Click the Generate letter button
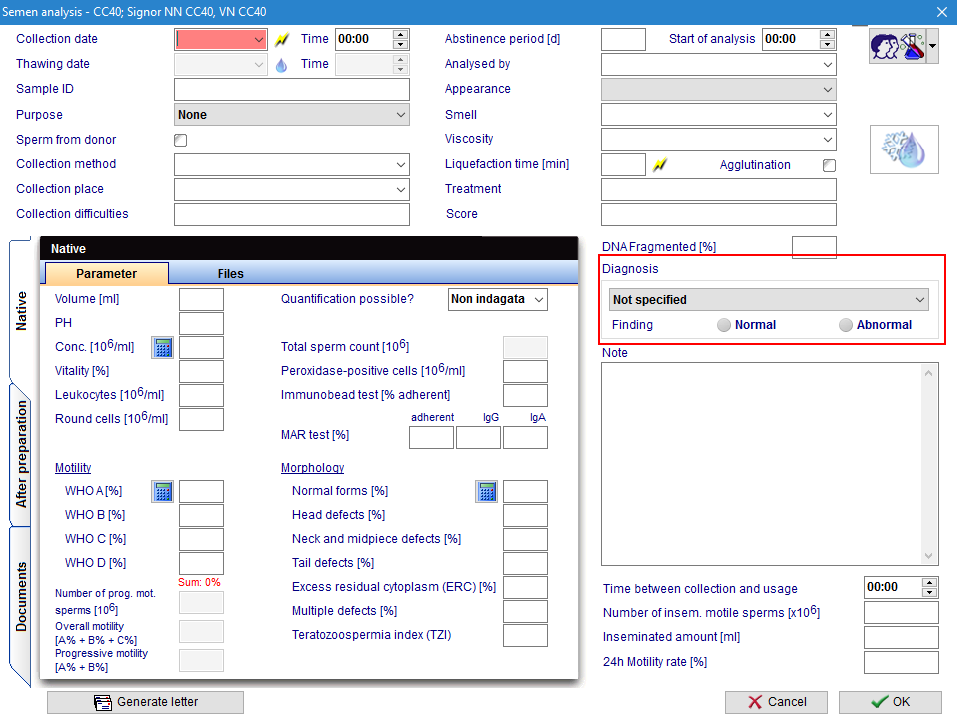The image size is (957, 723). click(145, 702)
